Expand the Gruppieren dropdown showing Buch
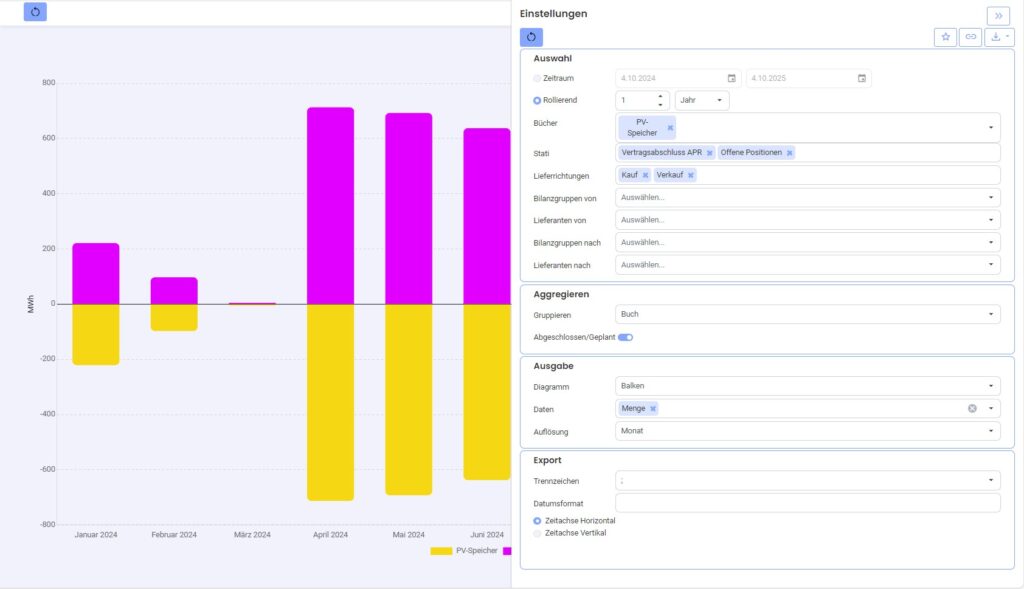 tap(807, 314)
